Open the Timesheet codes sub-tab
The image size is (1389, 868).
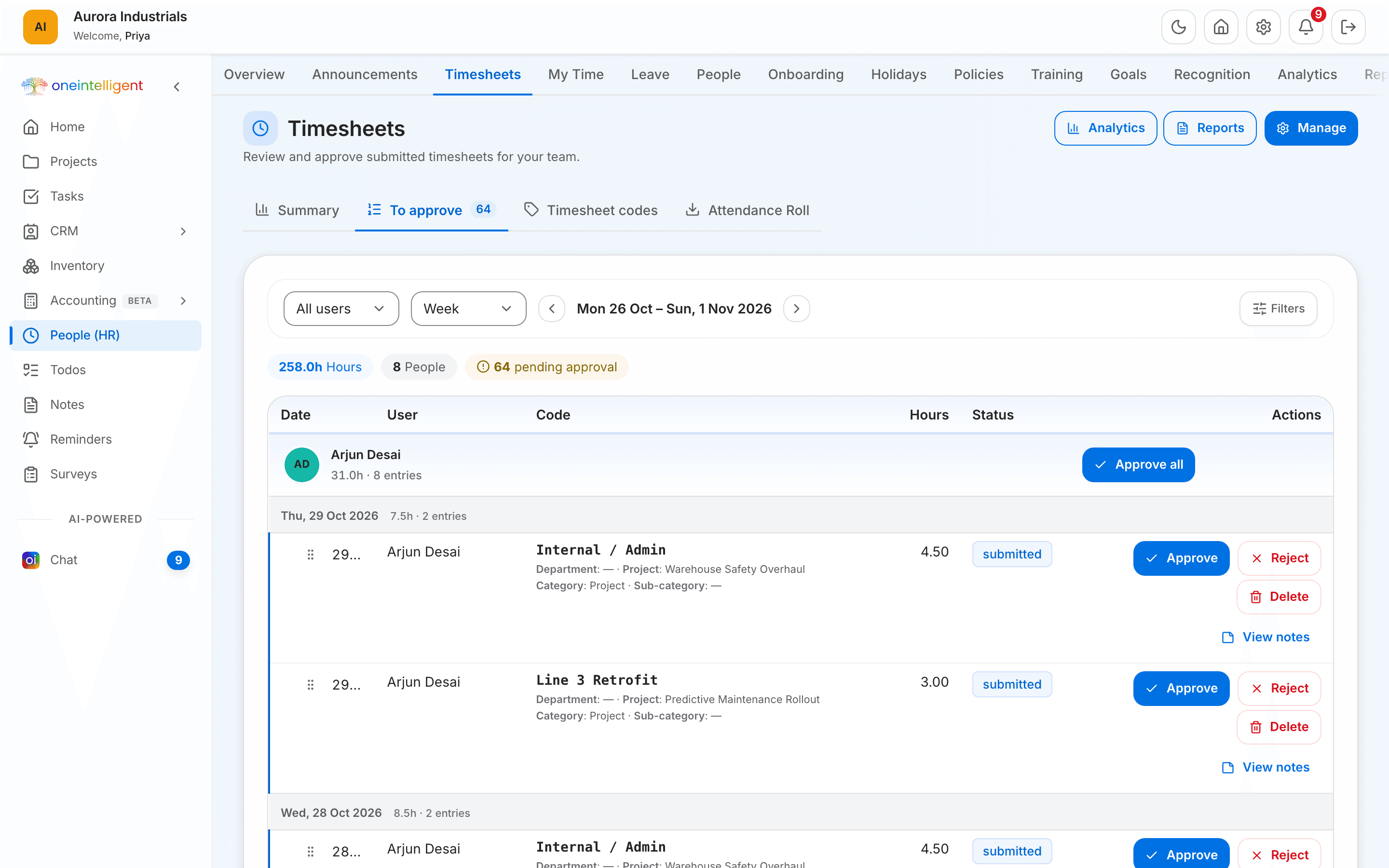coord(591,210)
